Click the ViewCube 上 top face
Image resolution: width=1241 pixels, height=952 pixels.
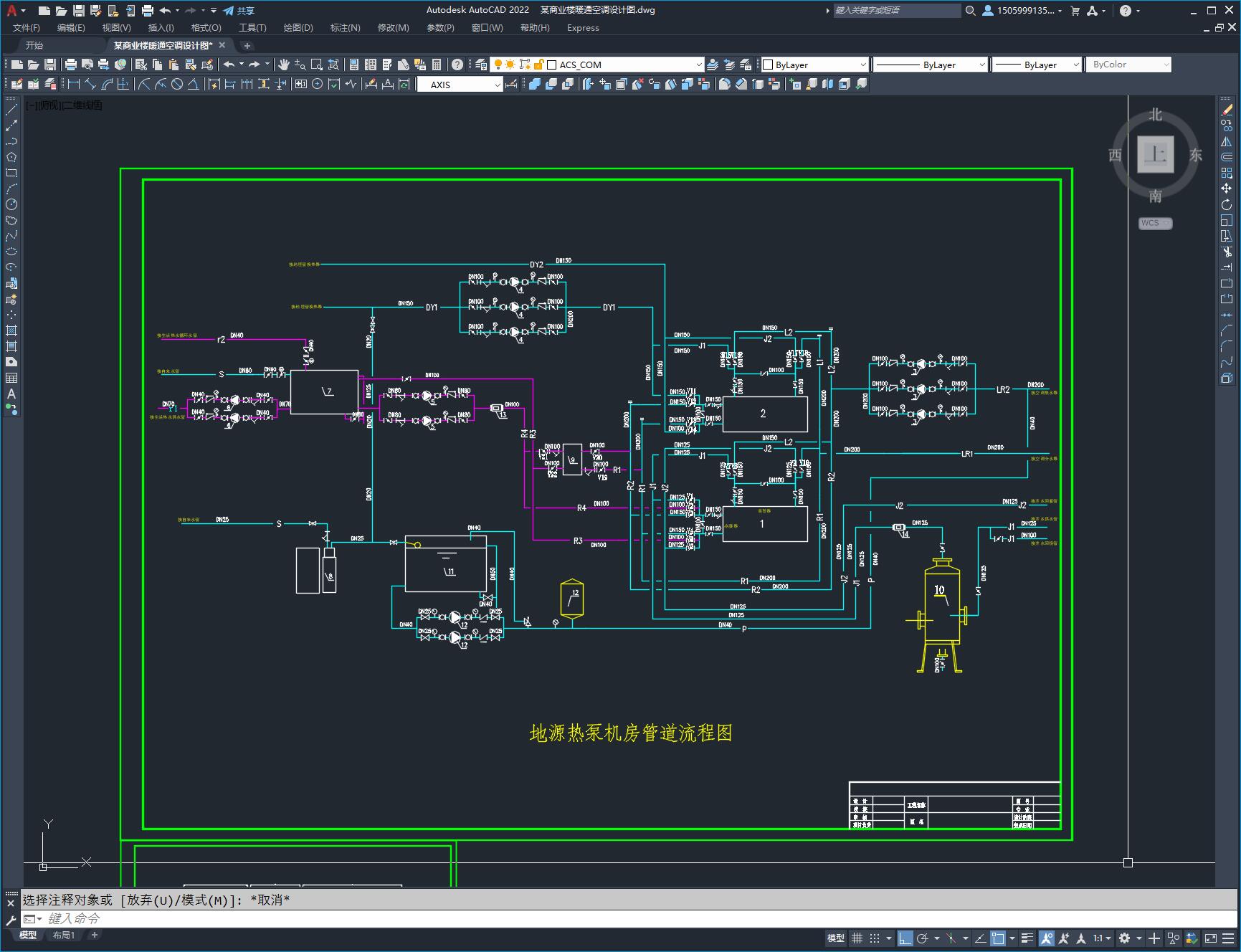pyautogui.click(x=1155, y=154)
